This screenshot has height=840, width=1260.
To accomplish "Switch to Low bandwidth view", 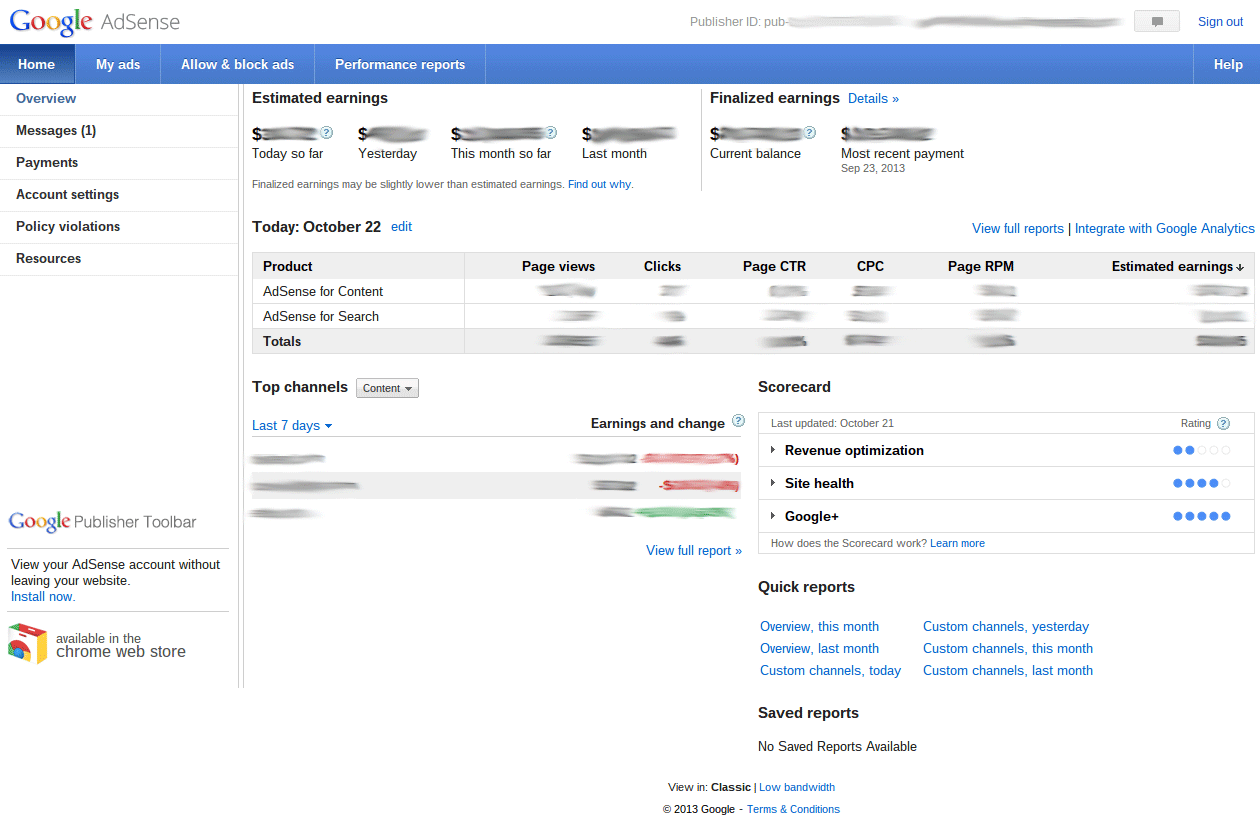I will (x=796, y=787).
